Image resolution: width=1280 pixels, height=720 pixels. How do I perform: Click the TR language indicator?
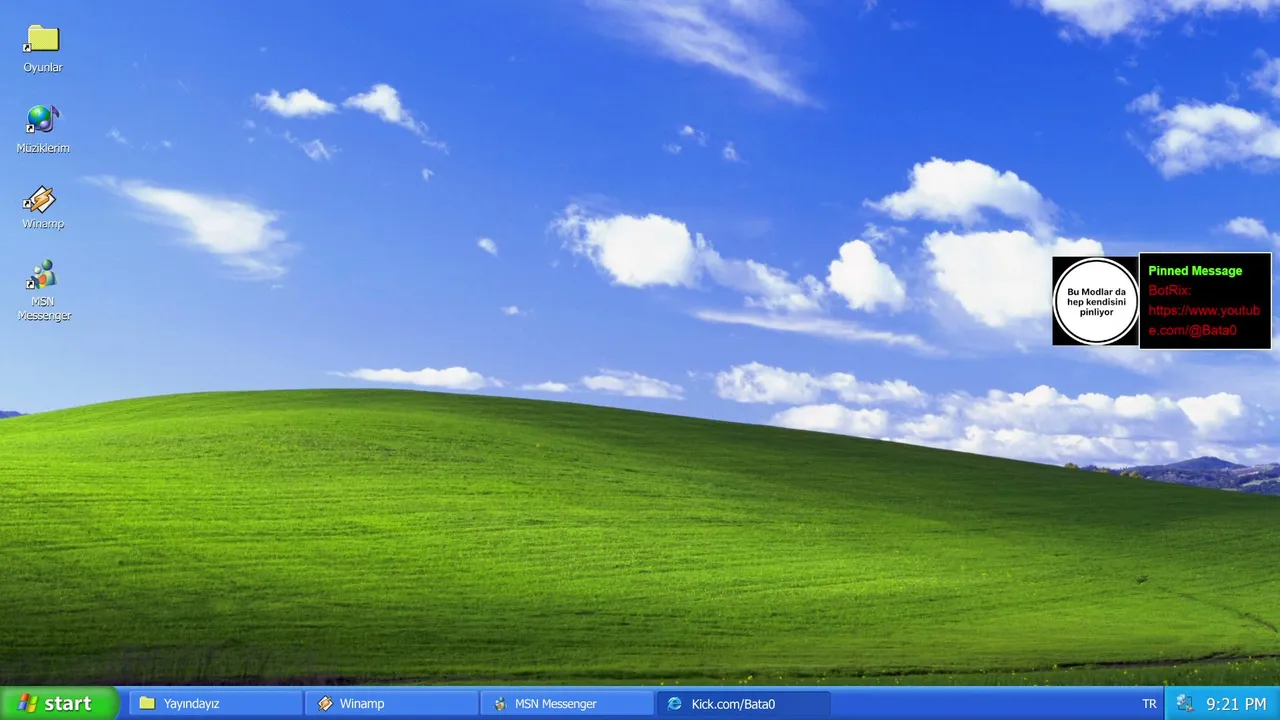click(x=1149, y=704)
